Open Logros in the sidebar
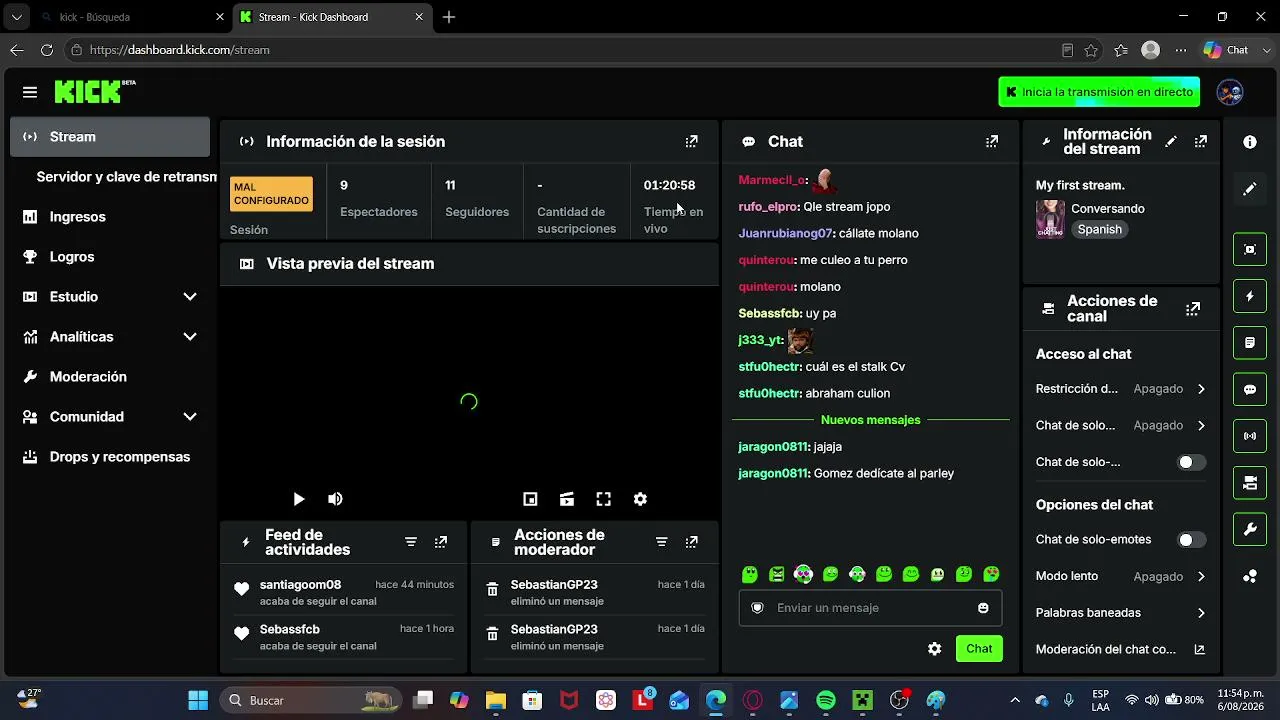The height and width of the screenshot is (720, 1280). pyautogui.click(x=110, y=257)
